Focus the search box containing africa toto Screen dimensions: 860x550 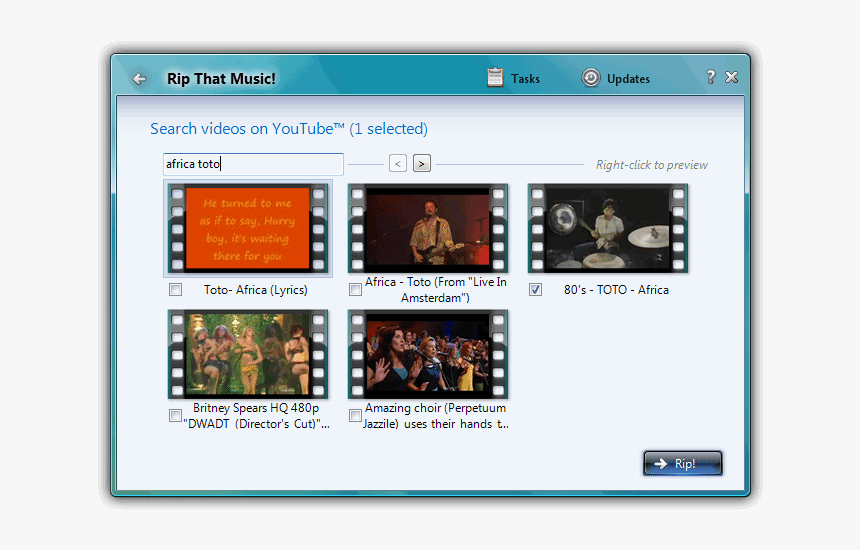coord(253,164)
